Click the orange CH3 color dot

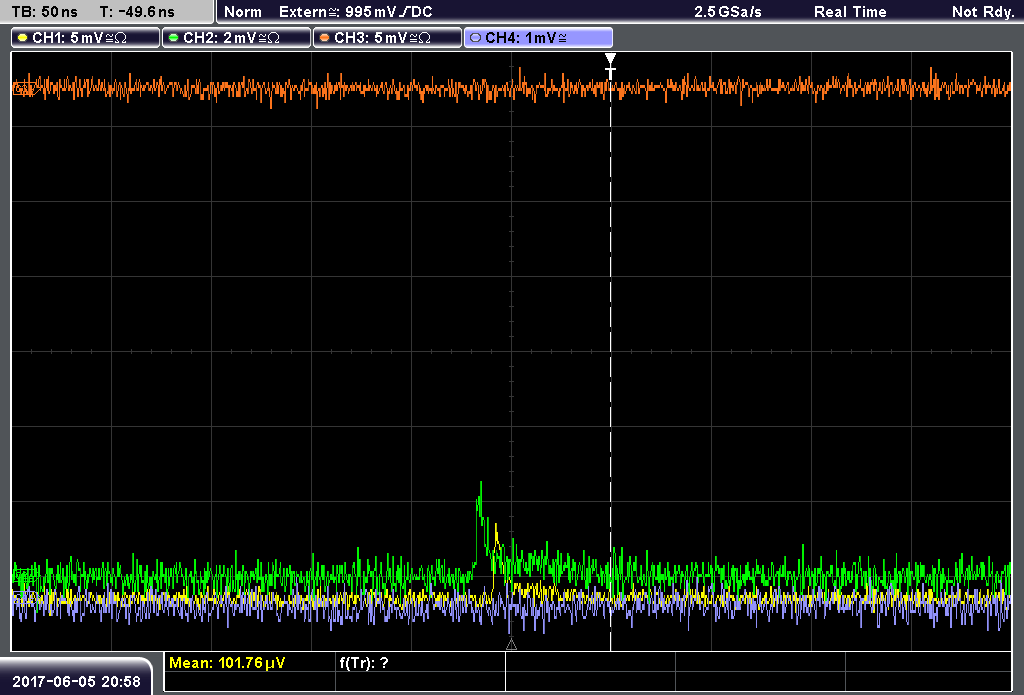coord(325,38)
